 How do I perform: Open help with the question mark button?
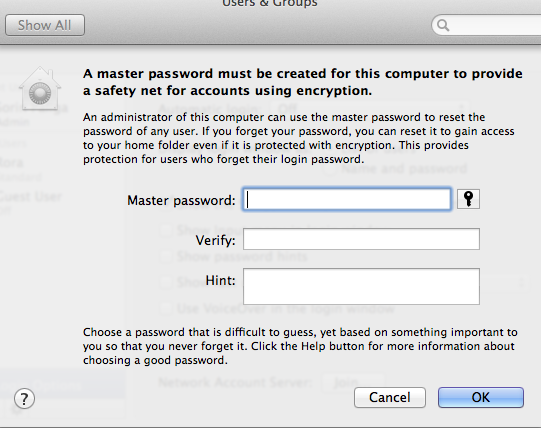click(x=24, y=399)
